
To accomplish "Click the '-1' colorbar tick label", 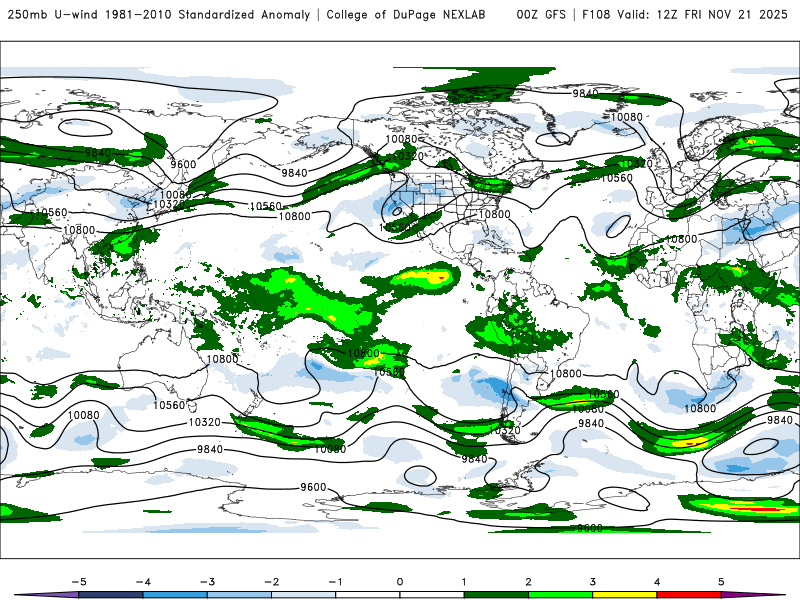I will (x=335, y=582).
